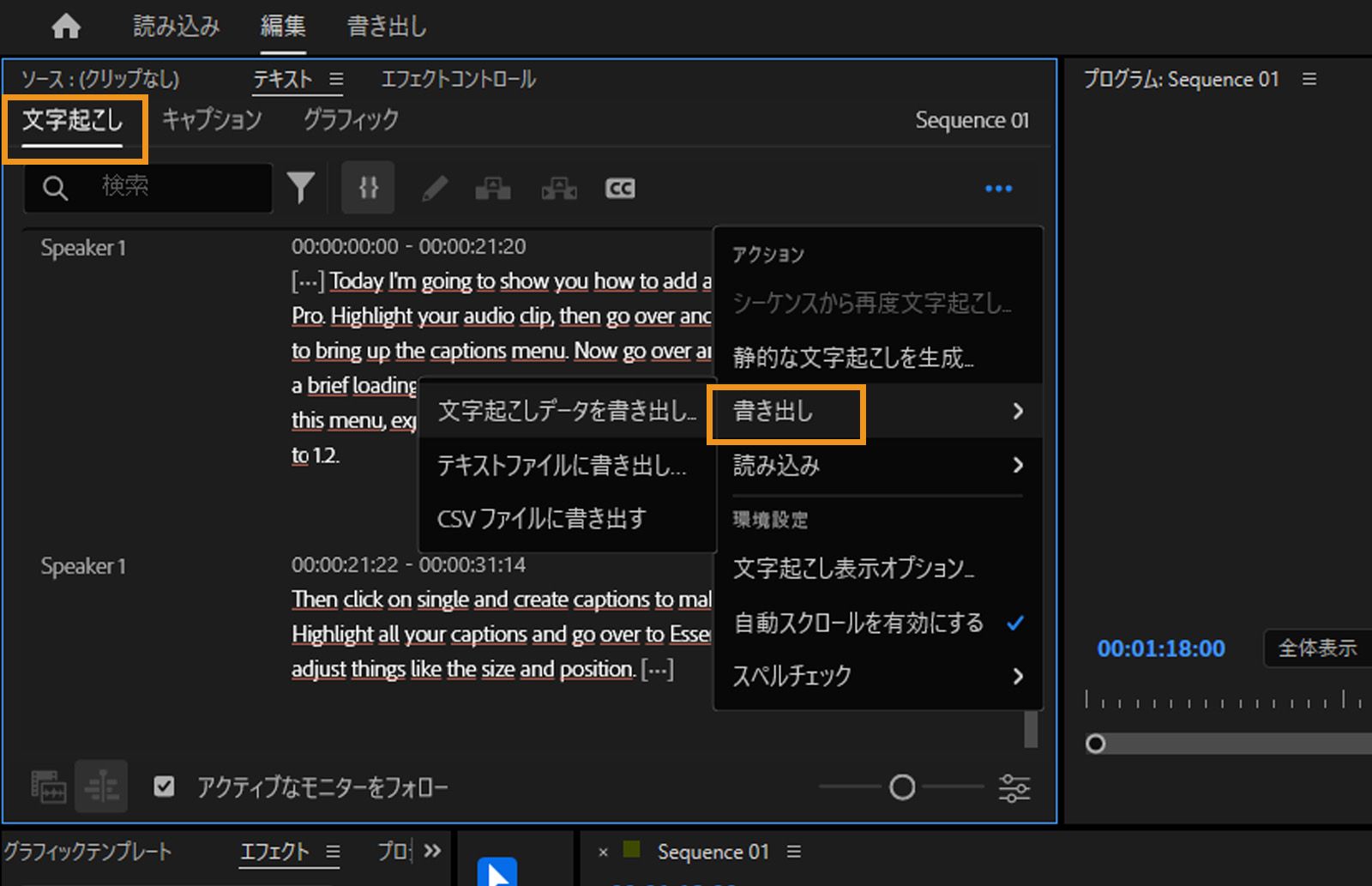1372x886 pixels.
Task: Select the clip-transcript view icon at bottom left
Action: [x=47, y=786]
